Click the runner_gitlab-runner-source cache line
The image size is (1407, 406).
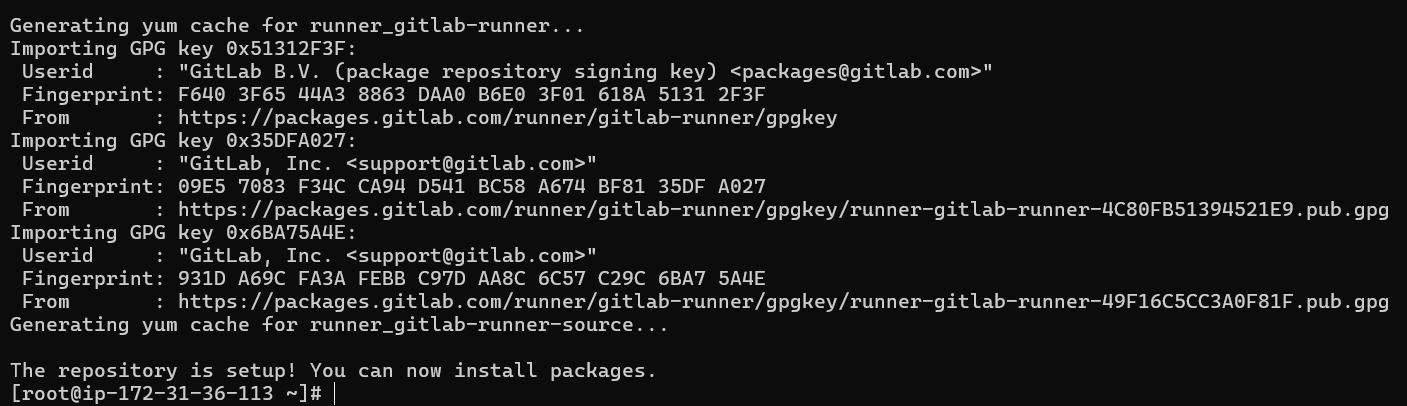(x=338, y=325)
